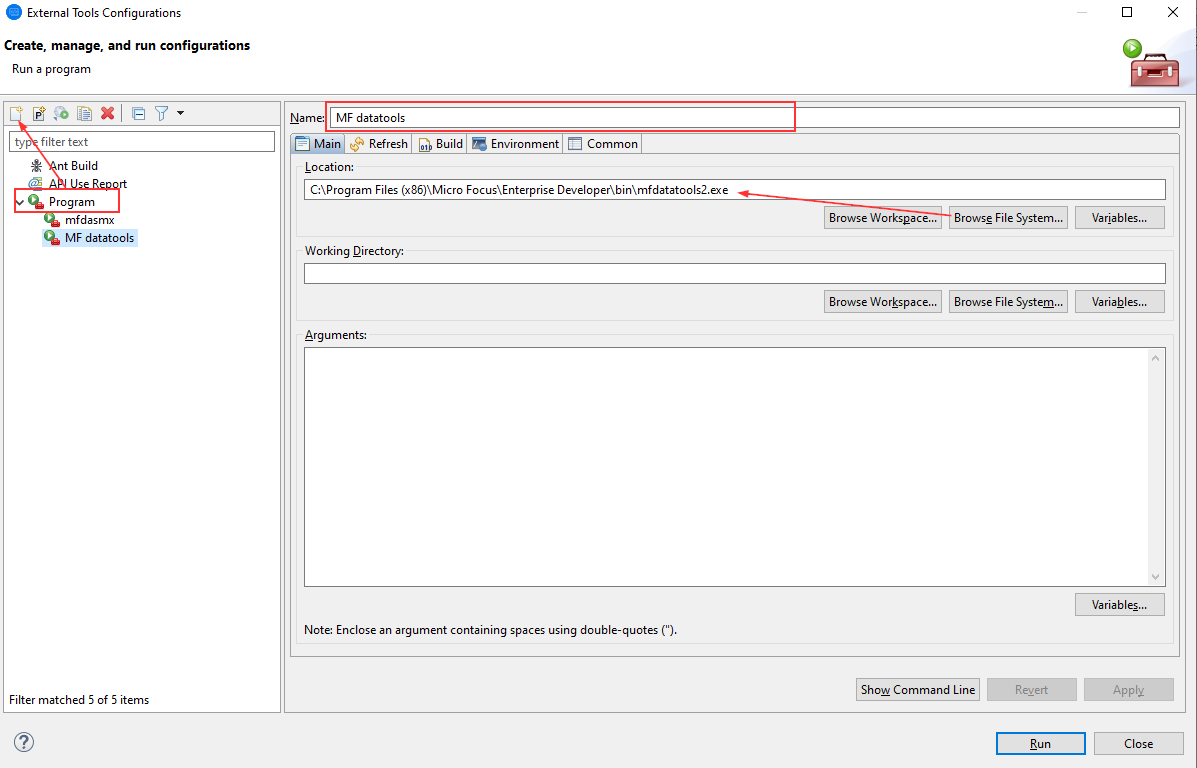Screen dimensions: 1197x768
Task: Open filter options dropdown arrow
Action: click(x=178, y=113)
